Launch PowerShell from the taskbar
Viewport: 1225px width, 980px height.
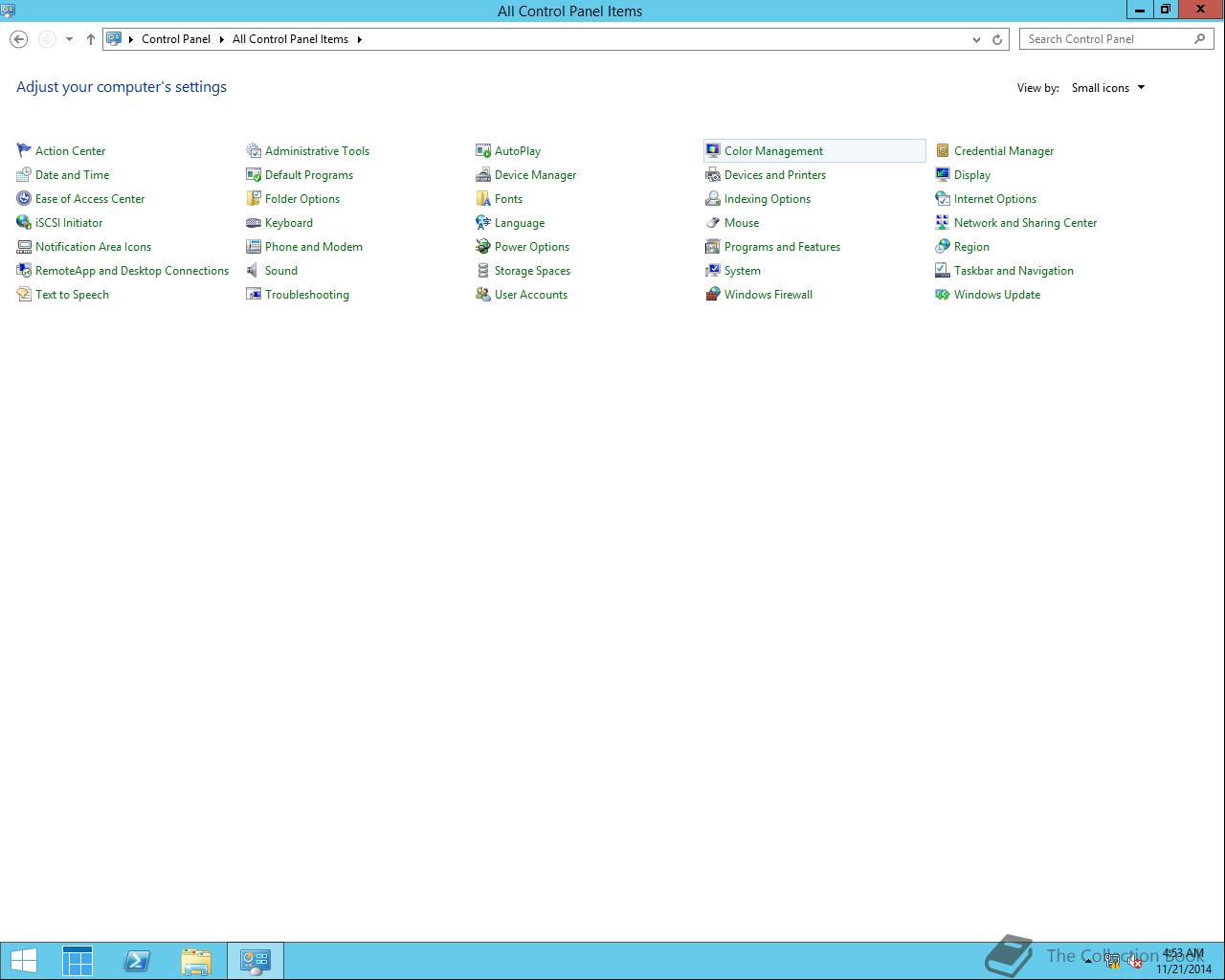(137, 961)
